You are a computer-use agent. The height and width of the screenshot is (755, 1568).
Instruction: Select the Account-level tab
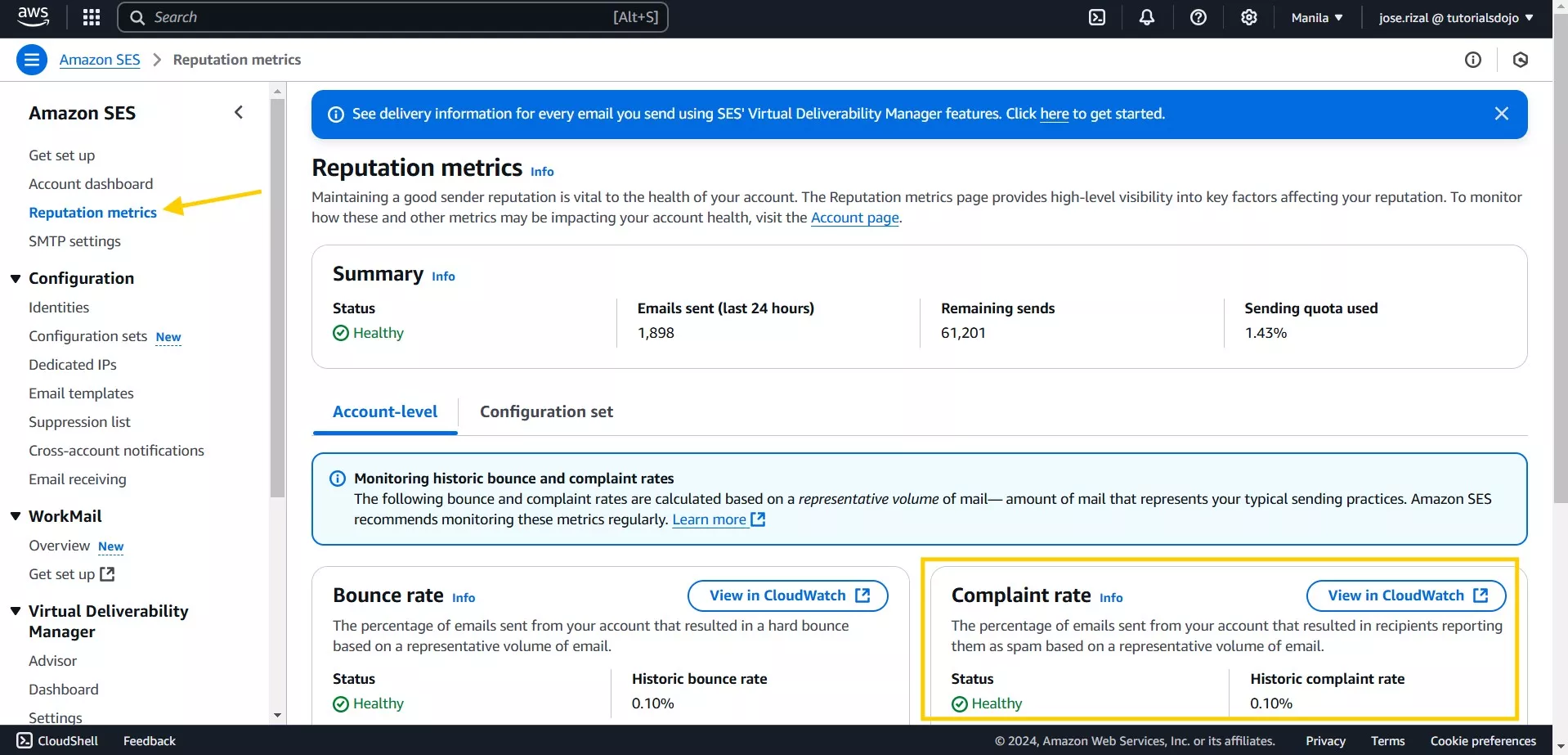pyautogui.click(x=385, y=412)
